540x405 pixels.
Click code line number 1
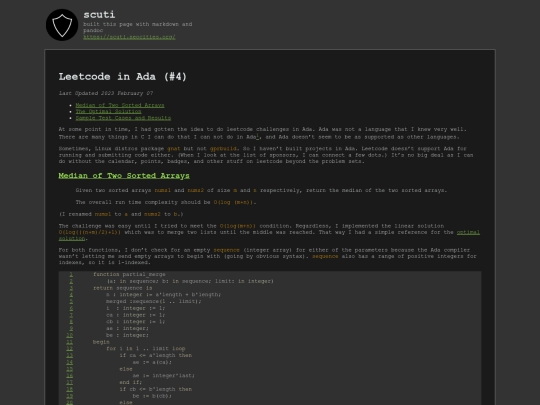pyautogui.click(x=71, y=274)
